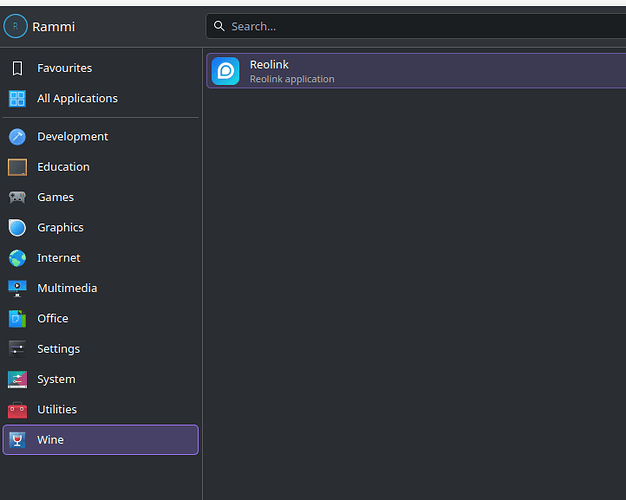Click the All Applications grid icon
The image size is (626, 500).
click(17, 99)
